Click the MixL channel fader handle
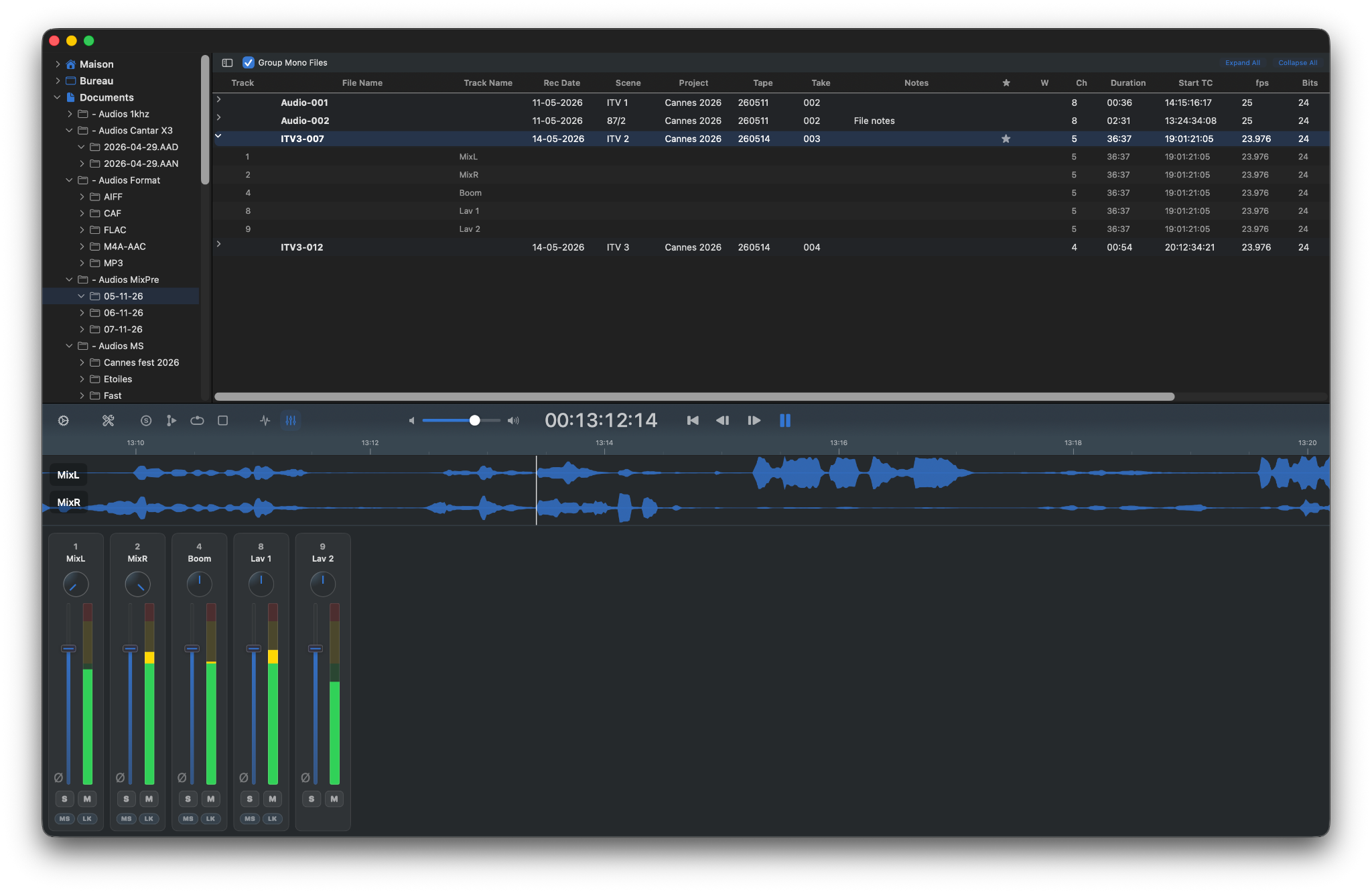The image size is (1372, 892). pyautogui.click(x=68, y=649)
